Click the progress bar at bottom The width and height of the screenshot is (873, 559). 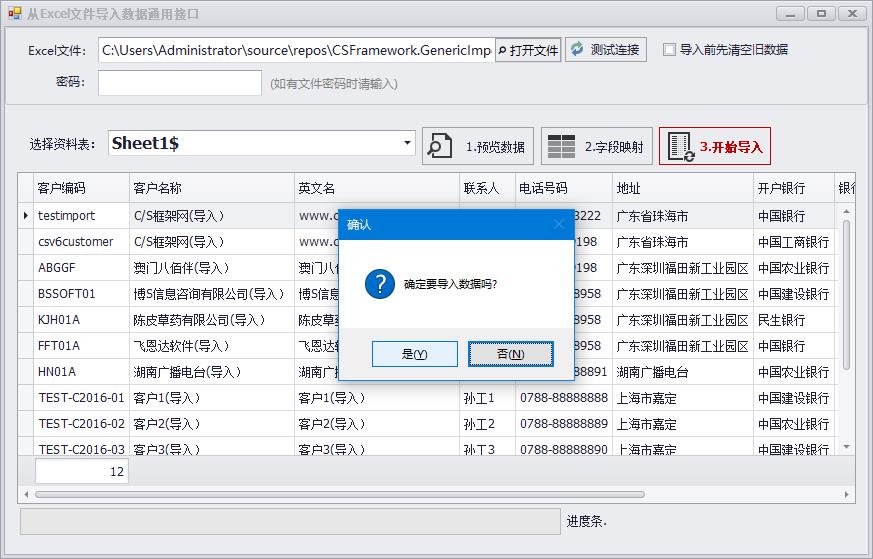290,521
